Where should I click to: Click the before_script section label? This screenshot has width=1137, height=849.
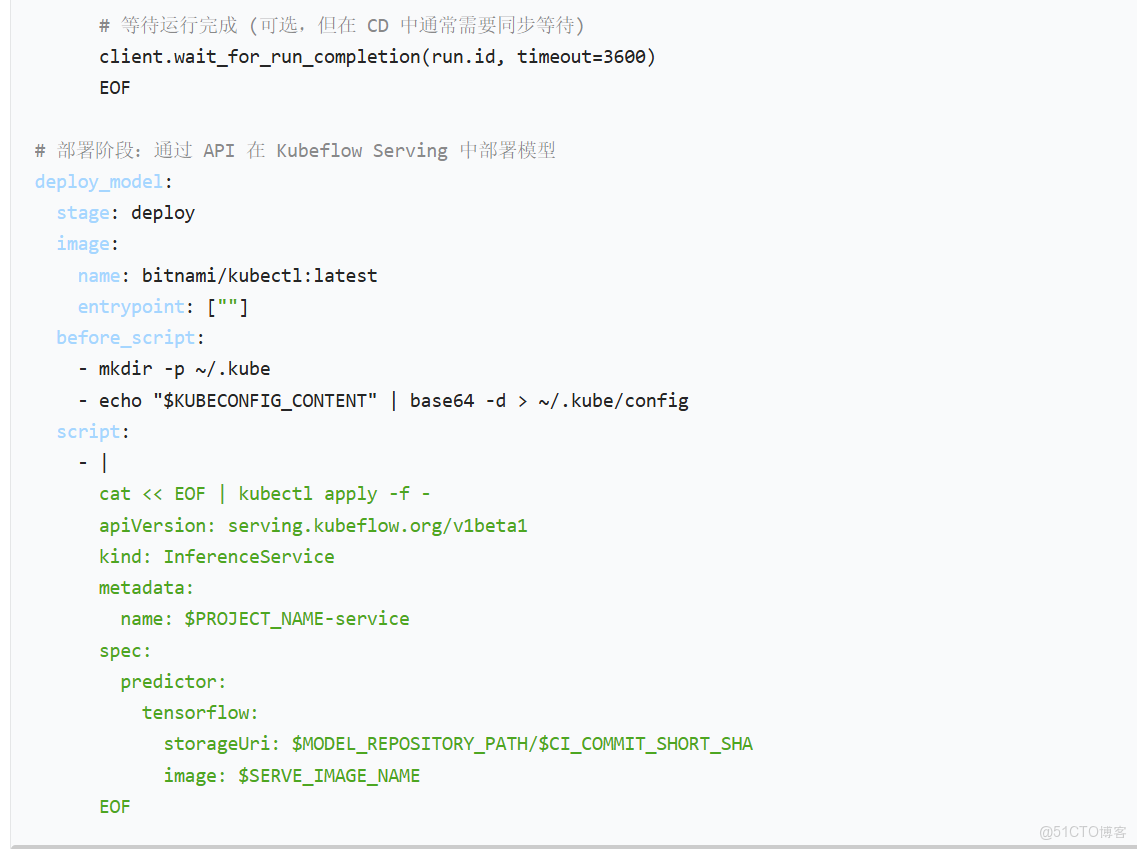[x=125, y=337]
